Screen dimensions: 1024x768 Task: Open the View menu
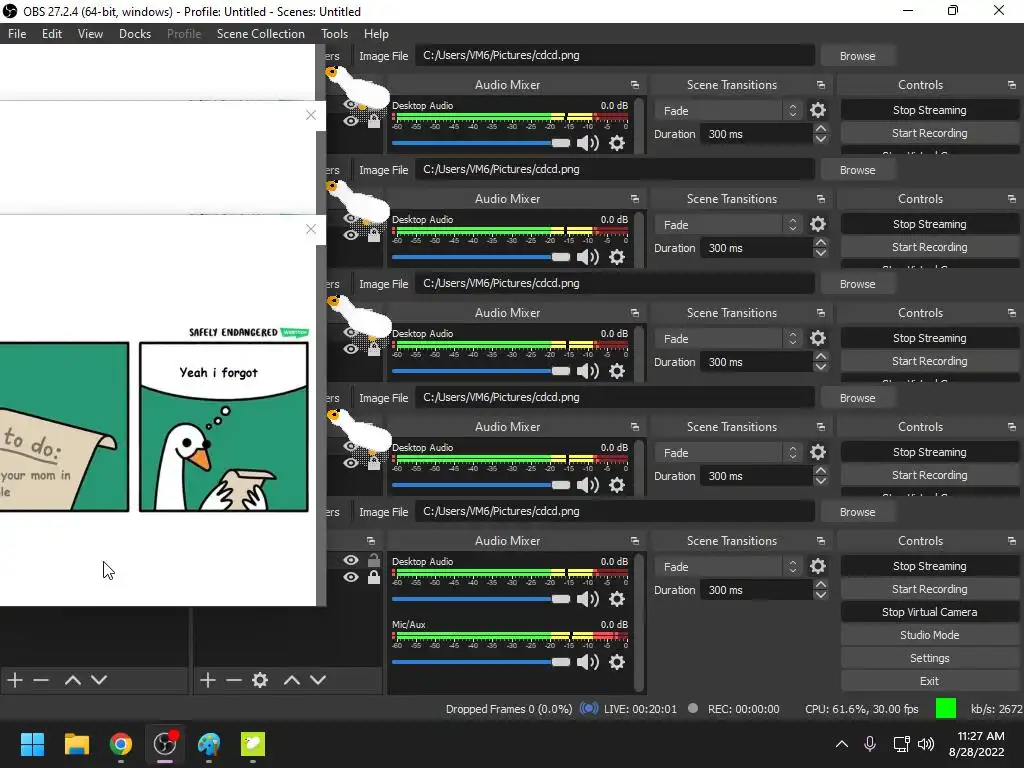point(90,34)
